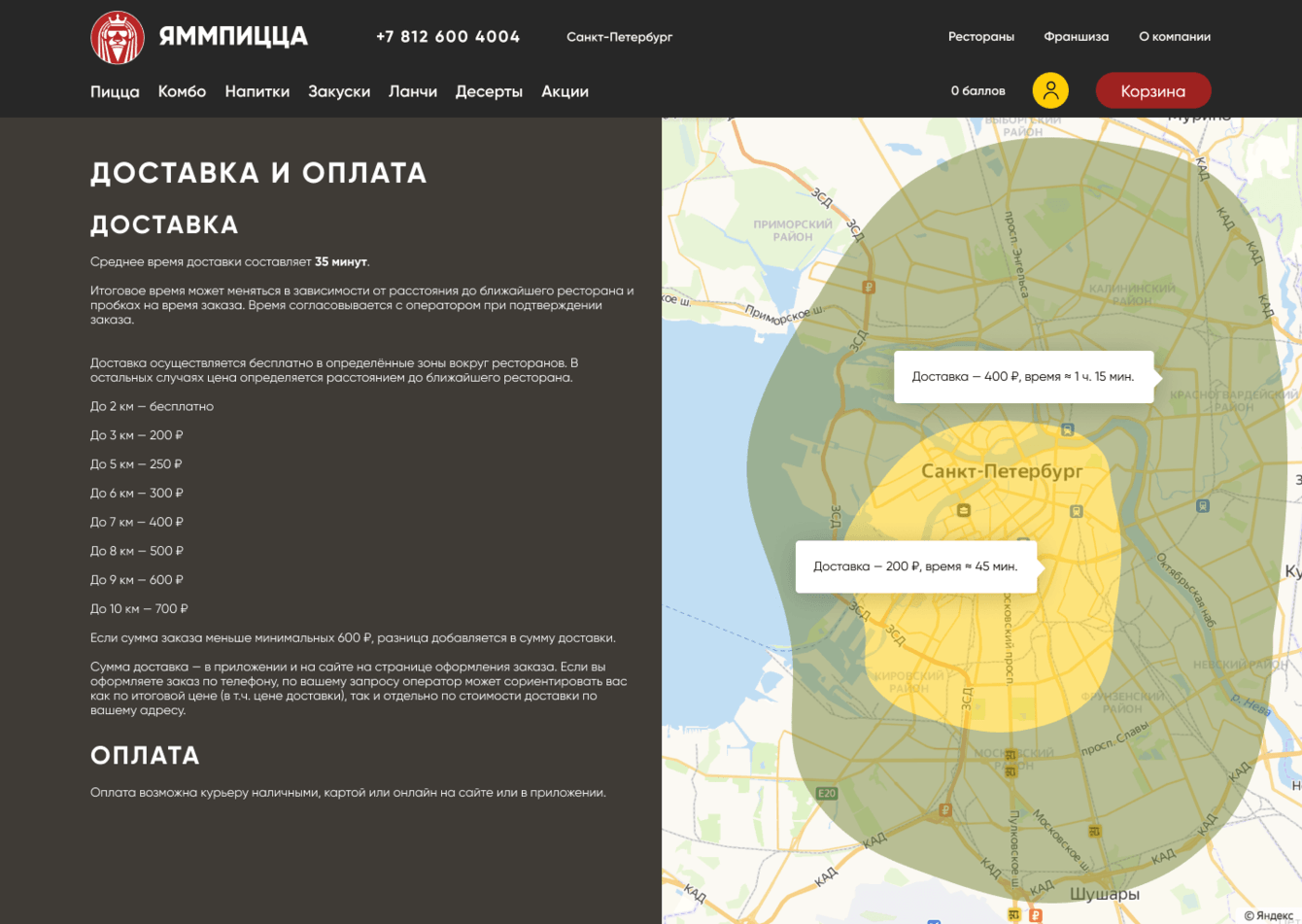Click the 0 баллов bonus points indicator

tap(977, 90)
